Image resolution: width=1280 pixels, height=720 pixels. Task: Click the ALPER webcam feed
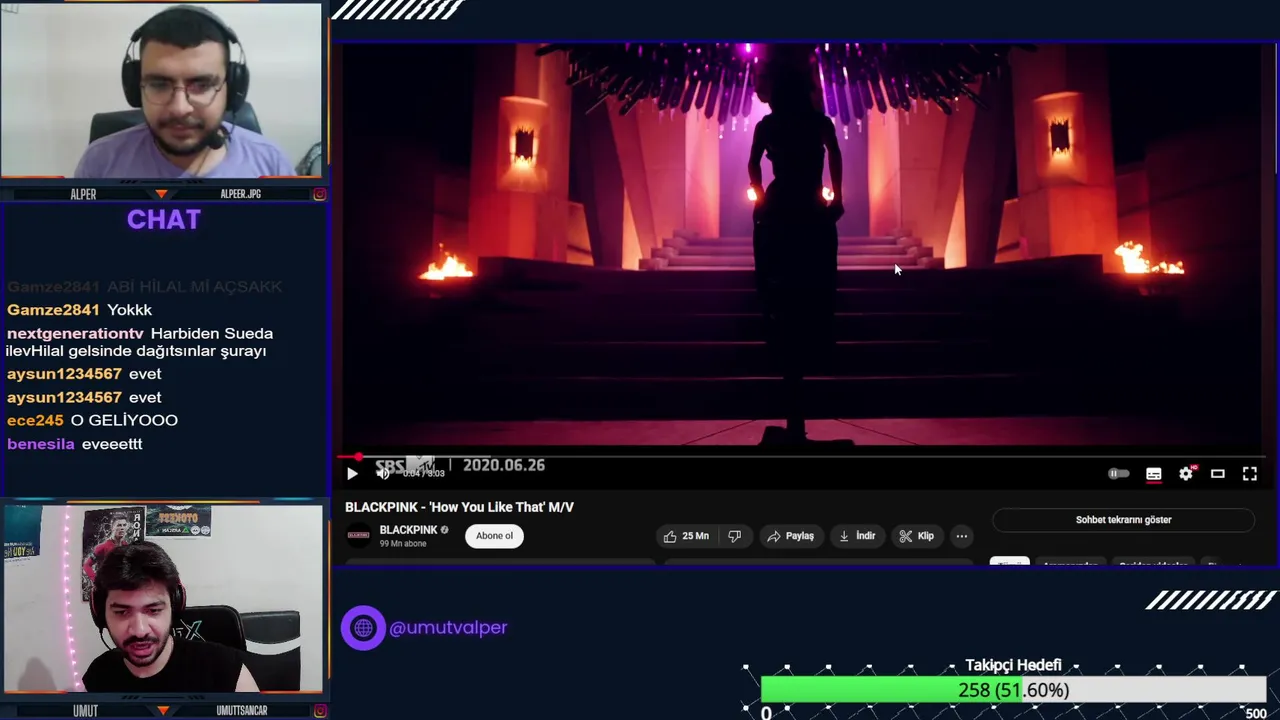point(161,90)
